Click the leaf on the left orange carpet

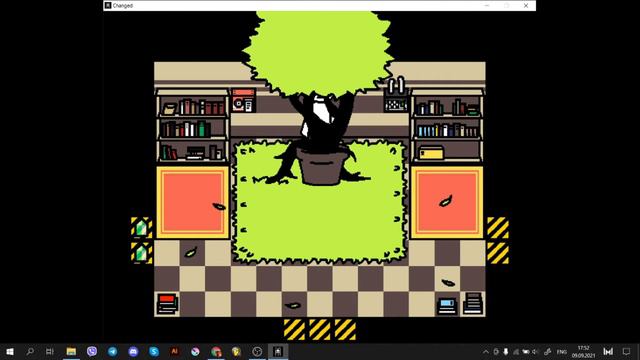click(219, 207)
